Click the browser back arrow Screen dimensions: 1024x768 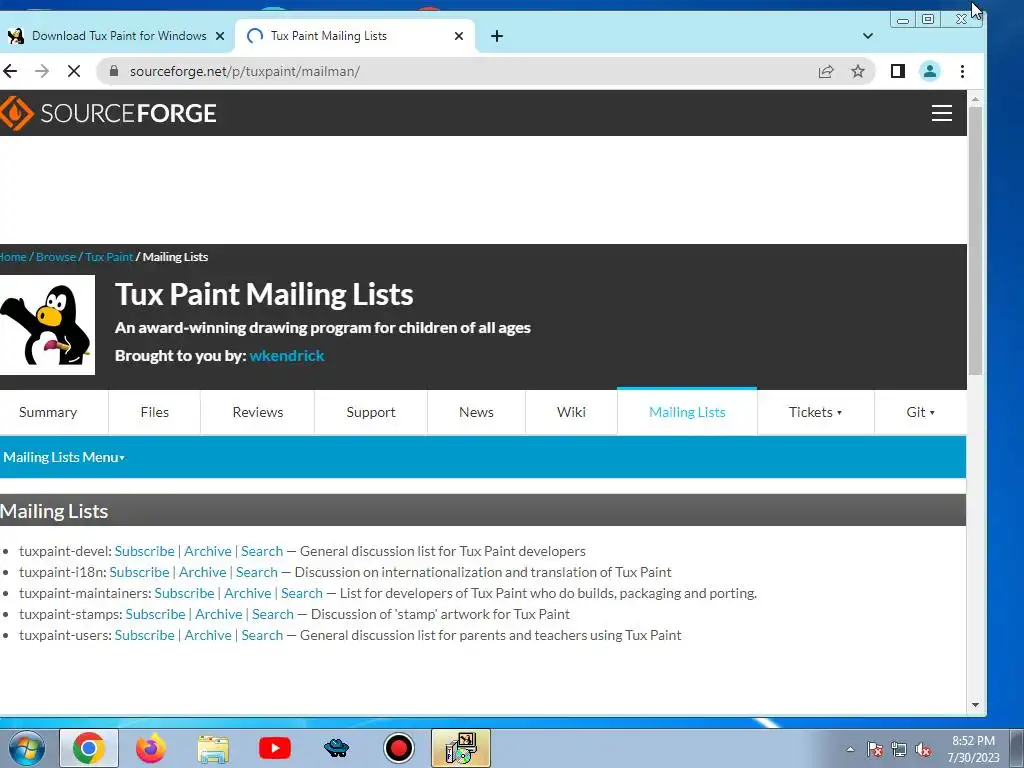pyautogui.click(x=10, y=71)
